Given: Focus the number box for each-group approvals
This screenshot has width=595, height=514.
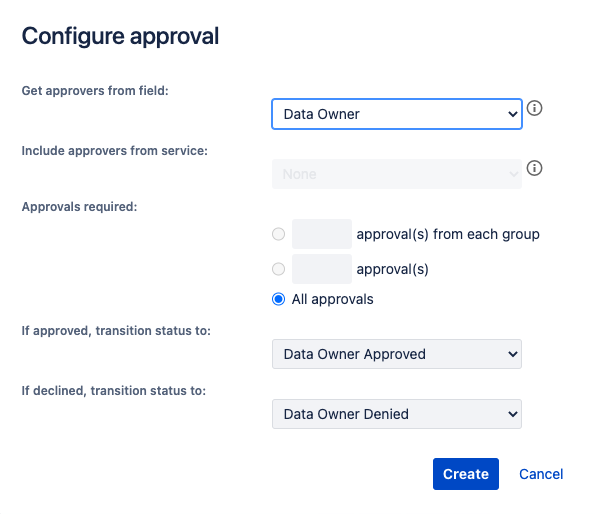Looking at the screenshot, I should coord(322,234).
